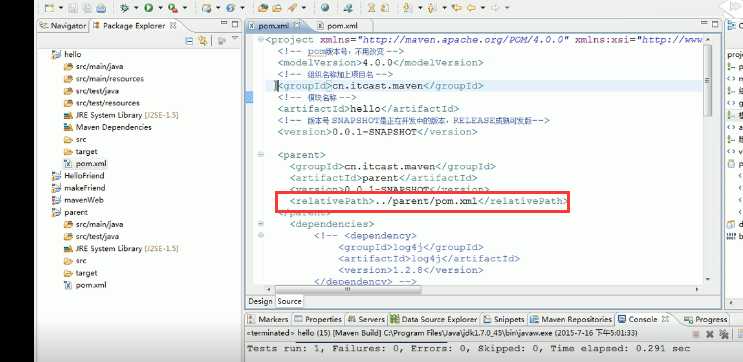The image size is (743, 362).
Task: Select the hello project
Action: coord(66,54)
